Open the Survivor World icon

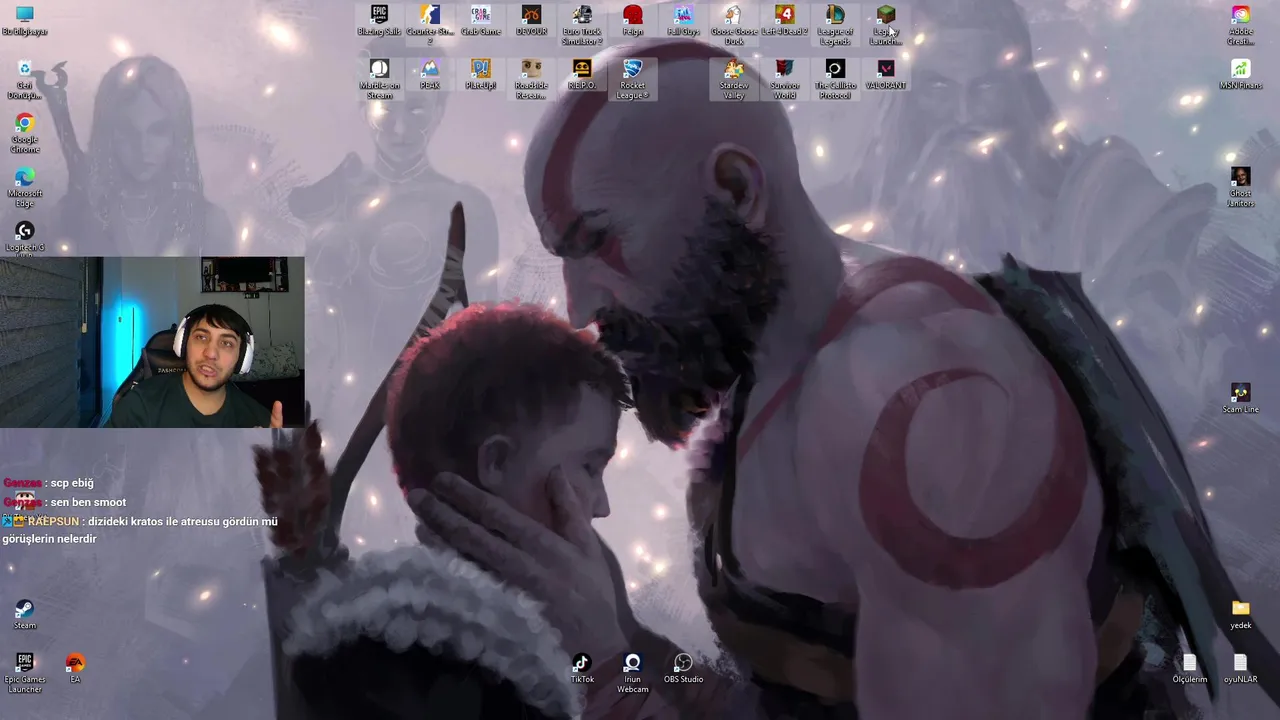click(785, 79)
